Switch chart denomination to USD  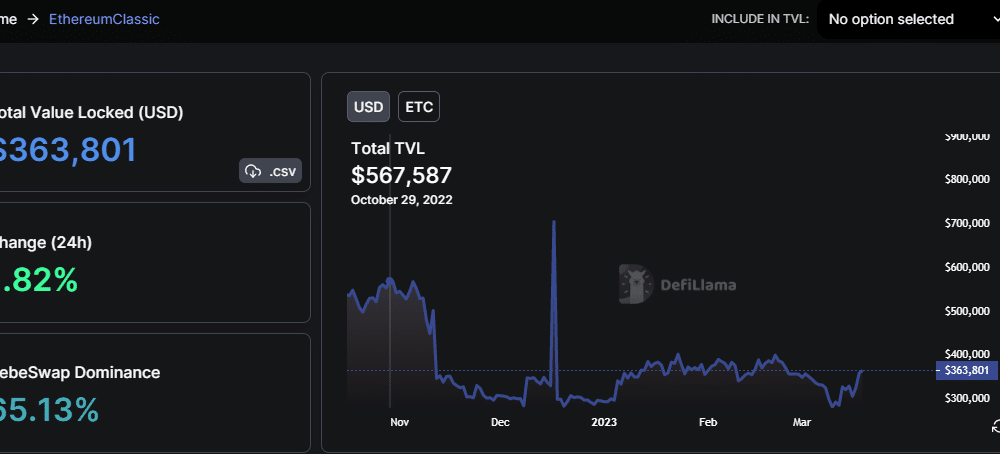coord(369,106)
